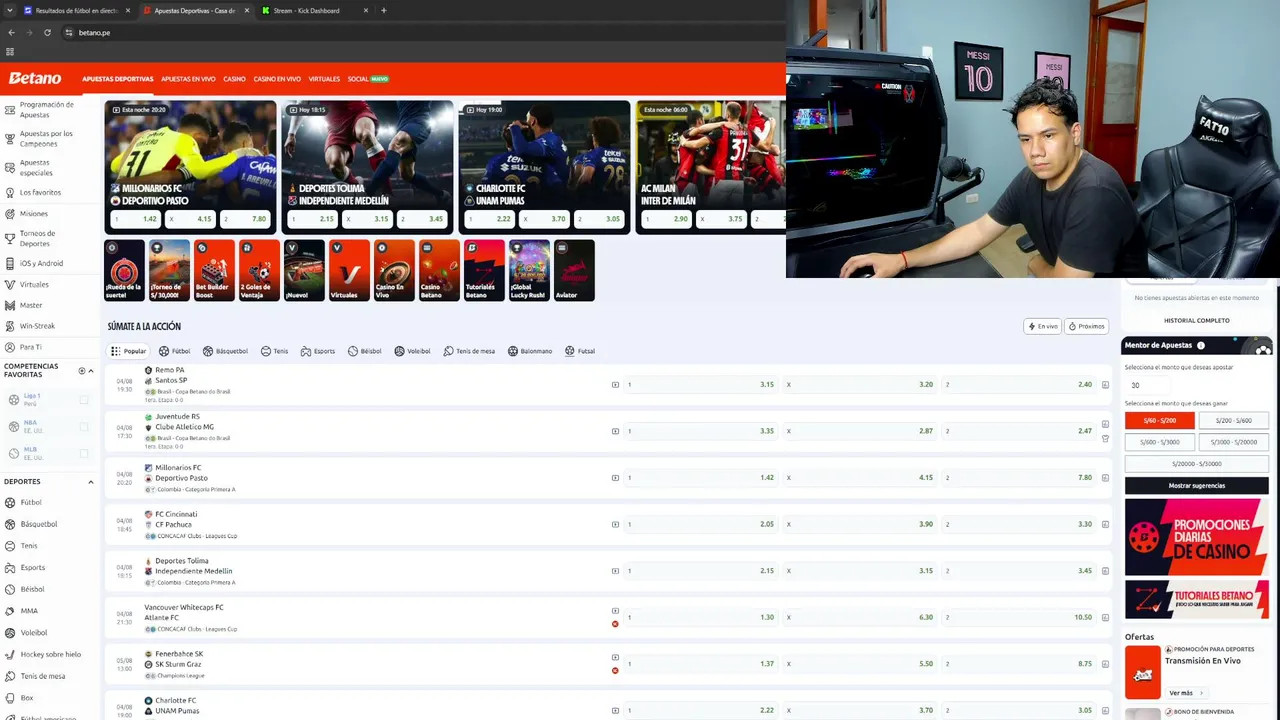1280x720 pixels.
Task: Bet on draw at 4.15 in Millonarios list row
Action: [x=860, y=478]
